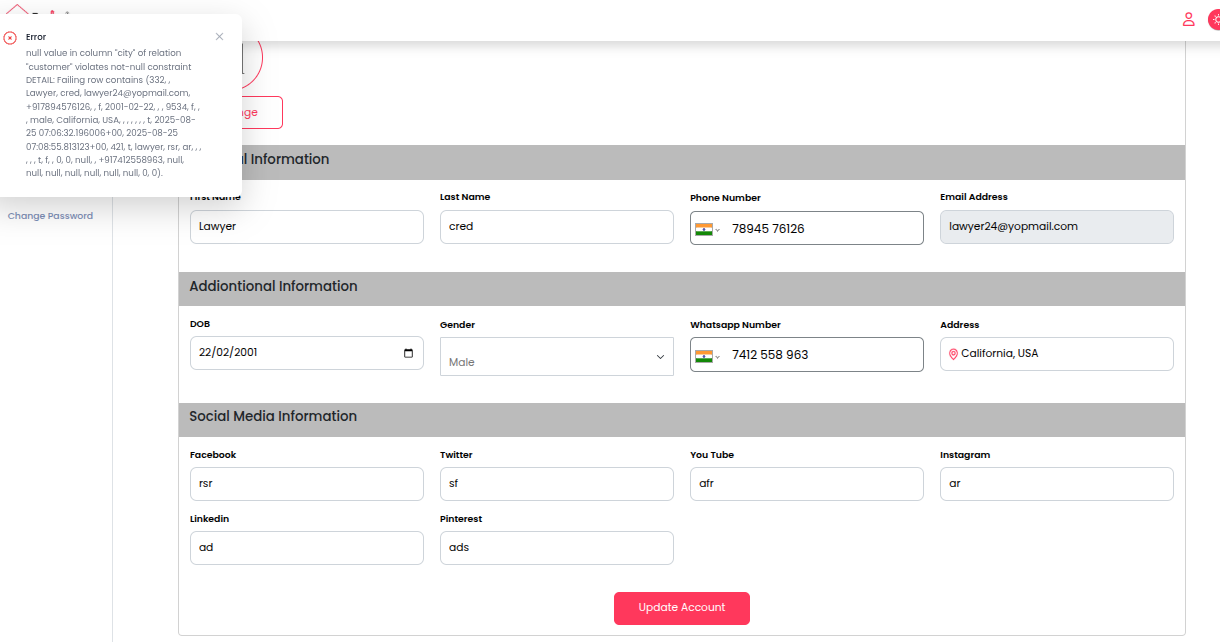
Task: Open Phone Number country code arrow
Action: click(x=718, y=230)
